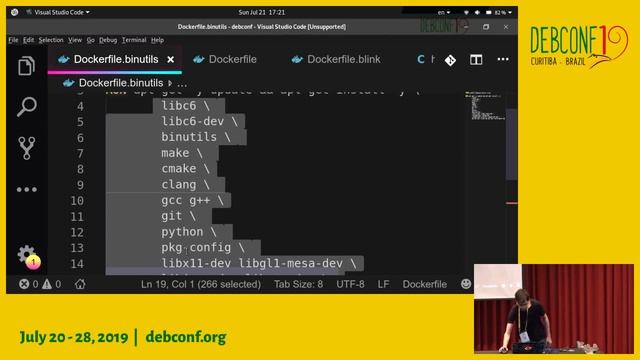Click the 'libc6-dev \' line text
Viewport: 640px width, 360px height.
coord(199,121)
